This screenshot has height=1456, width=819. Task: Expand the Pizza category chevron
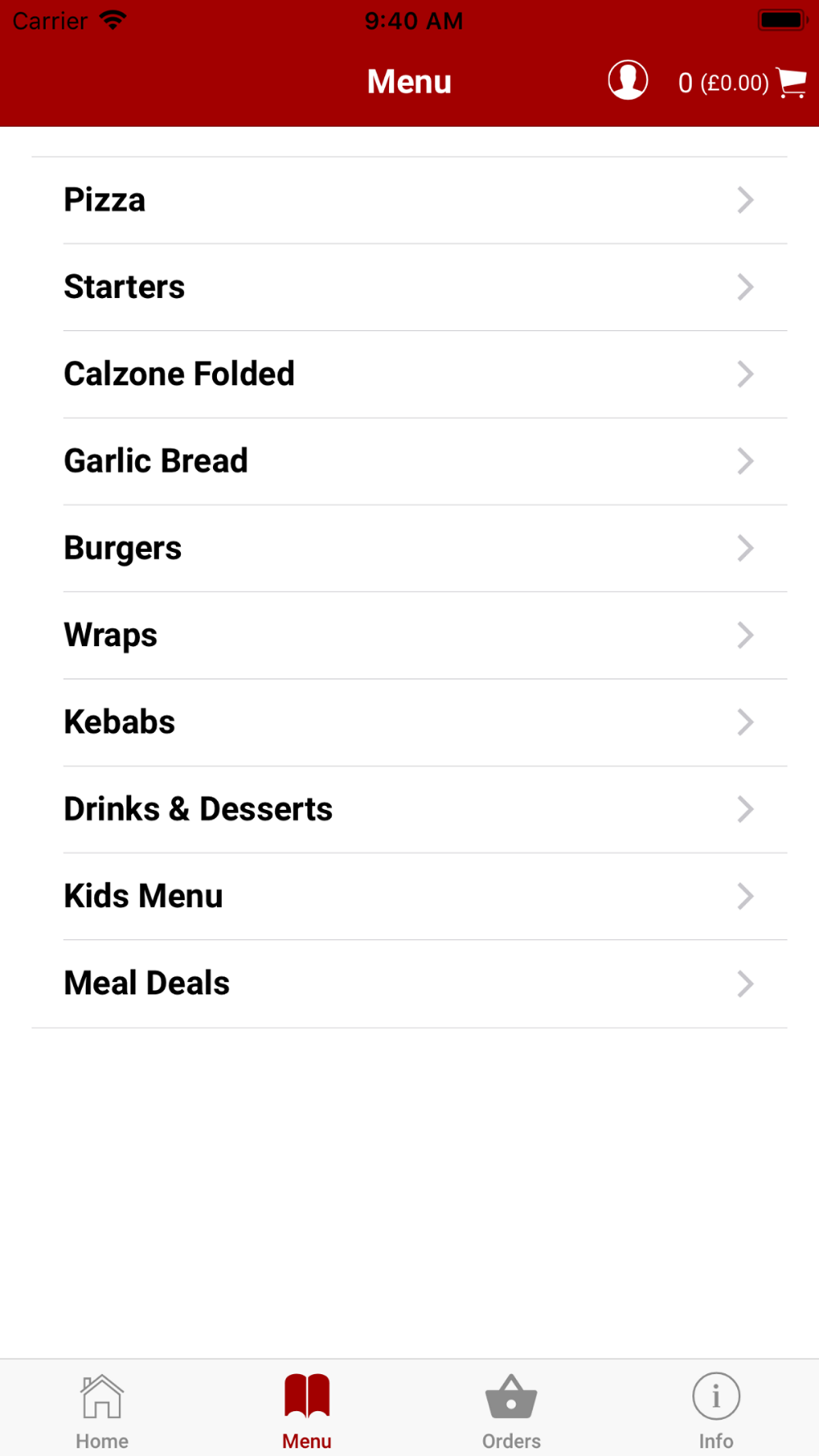pos(744,200)
